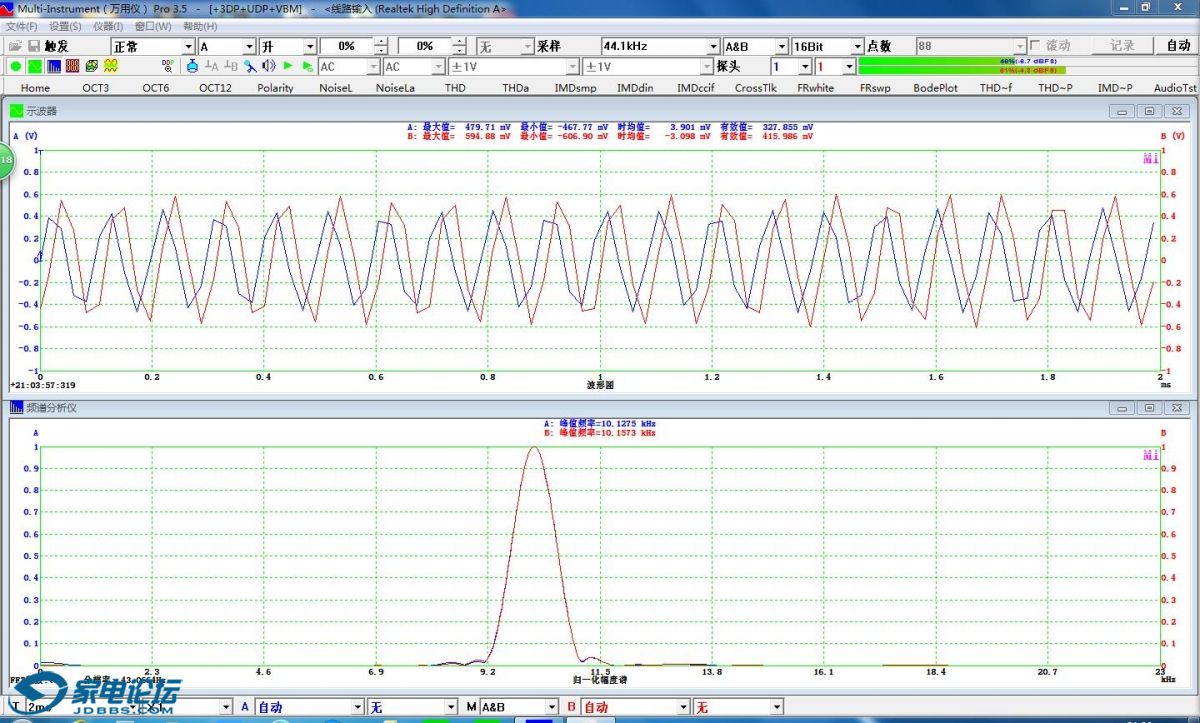Open the red probe 1 dropdown
Viewport: 1200px width, 723px height.
[x=850, y=66]
